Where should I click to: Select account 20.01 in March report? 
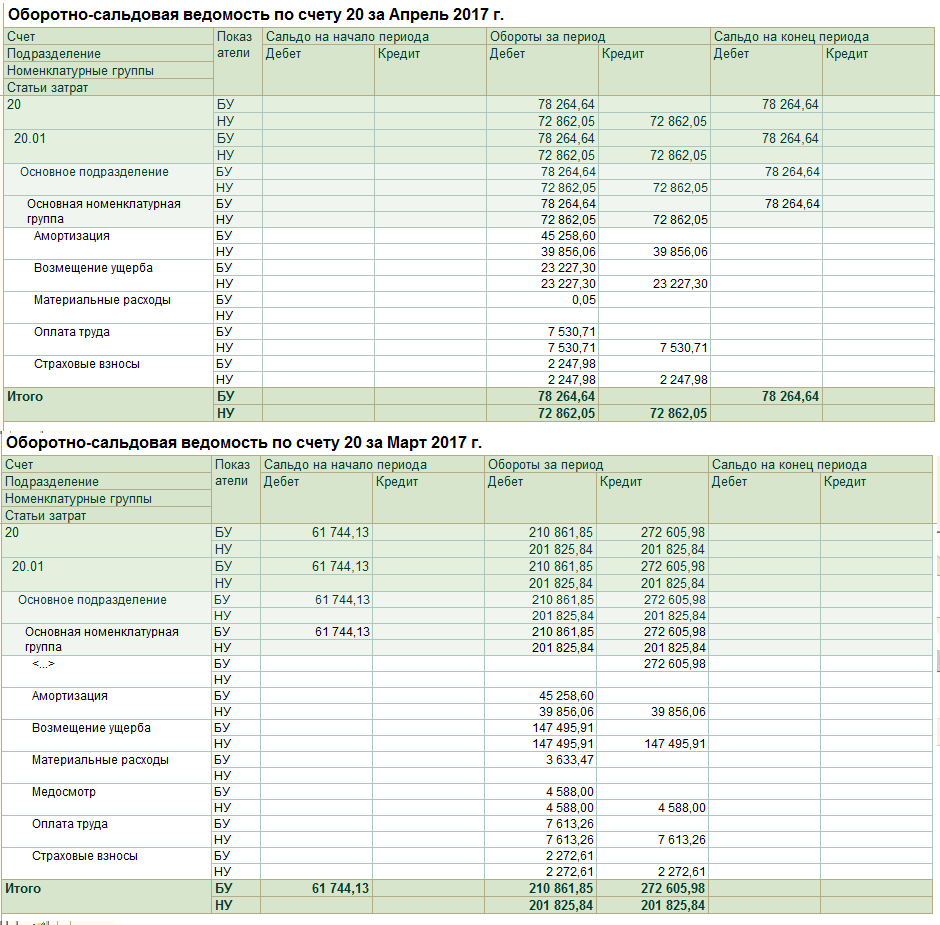pyautogui.click(x=28, y=566)
